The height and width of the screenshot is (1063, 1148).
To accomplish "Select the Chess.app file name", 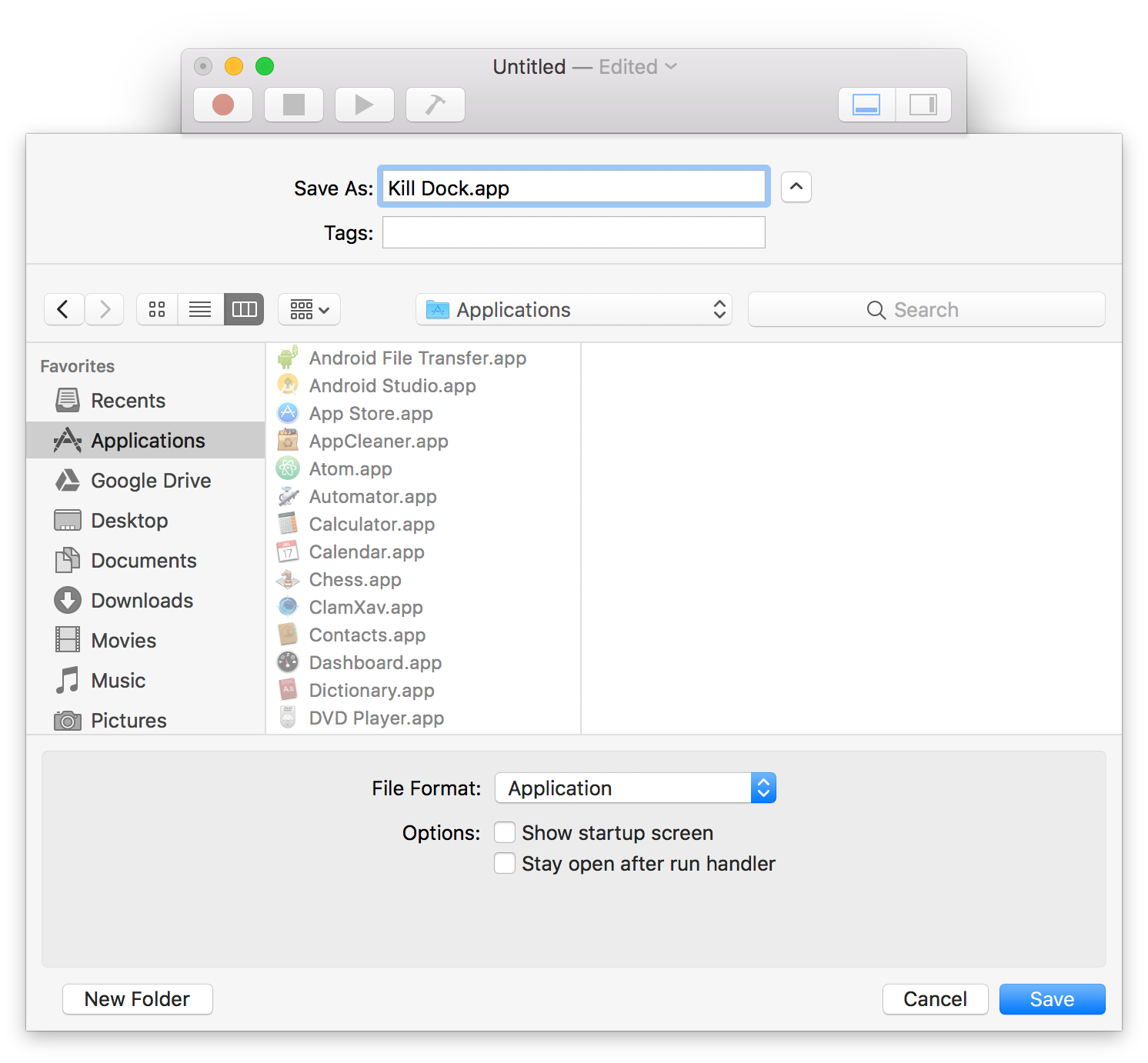I will tap(355, 580).
